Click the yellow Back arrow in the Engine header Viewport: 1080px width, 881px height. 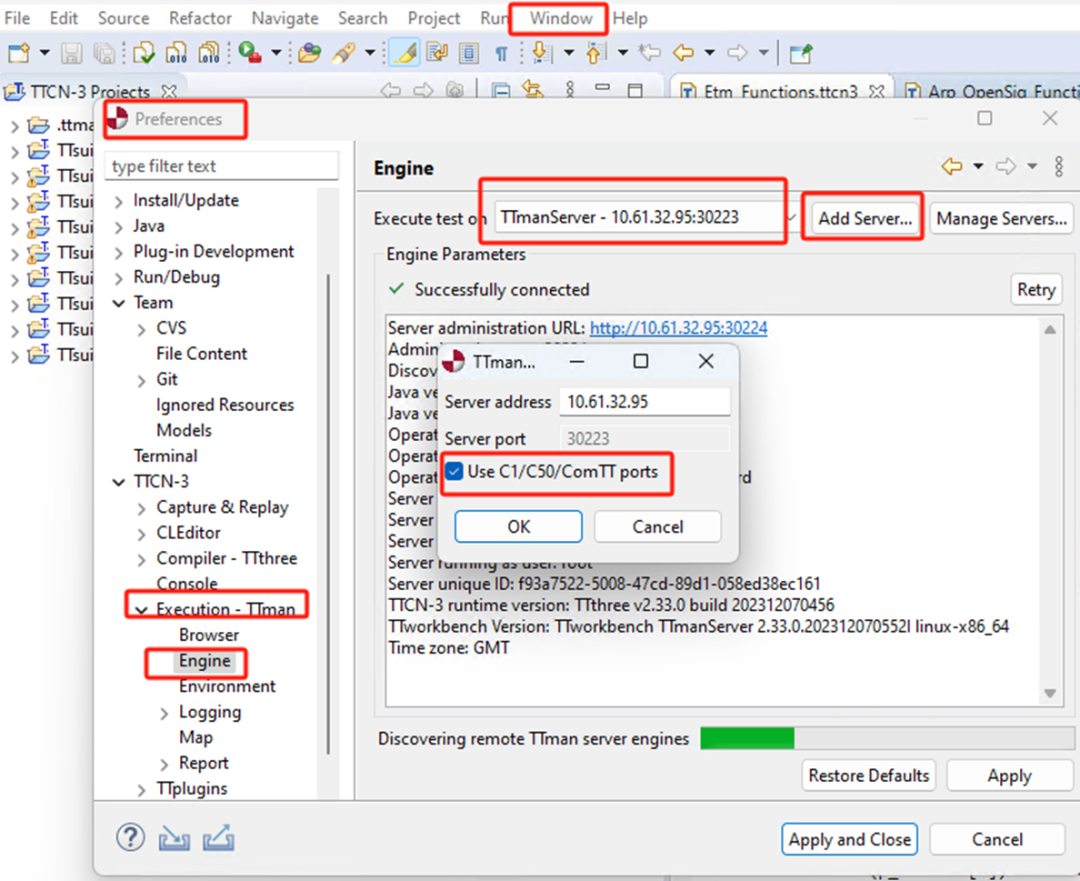951,166
